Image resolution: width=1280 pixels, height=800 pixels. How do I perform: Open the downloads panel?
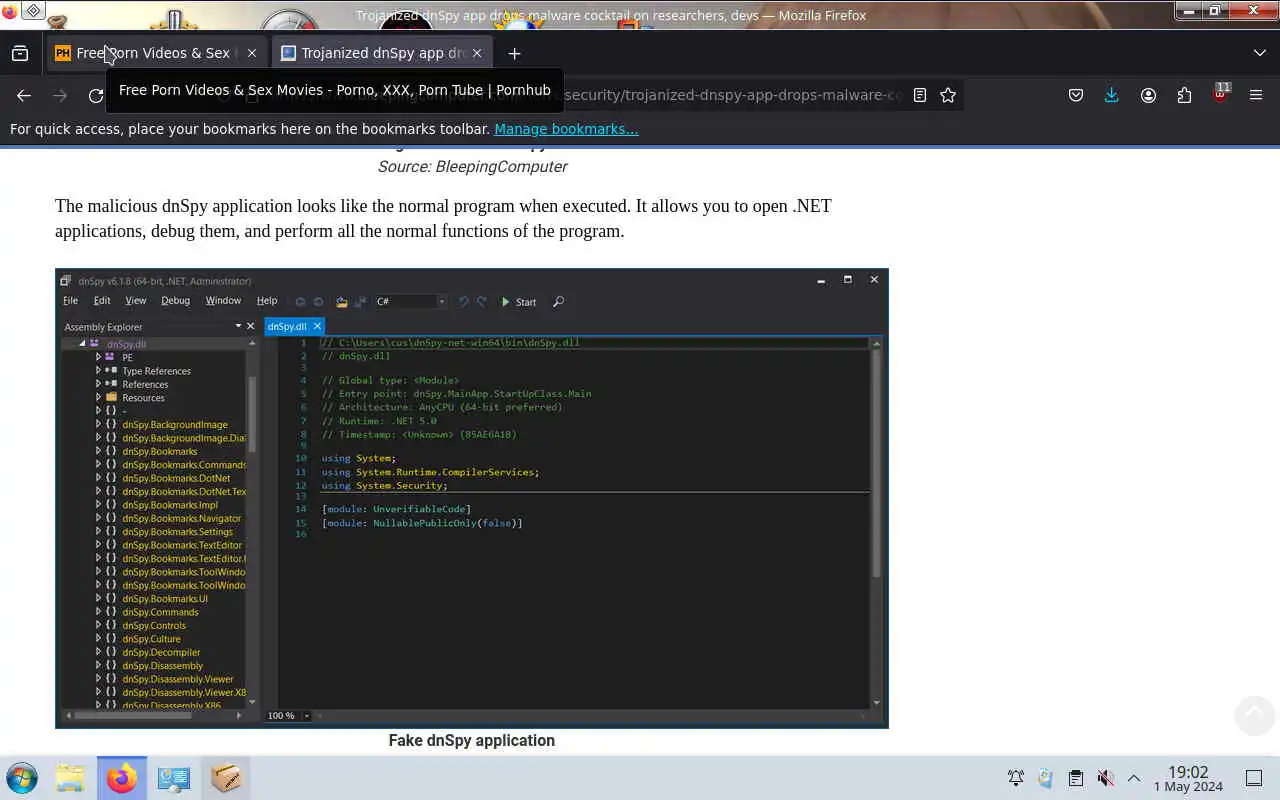point(1111,95)
